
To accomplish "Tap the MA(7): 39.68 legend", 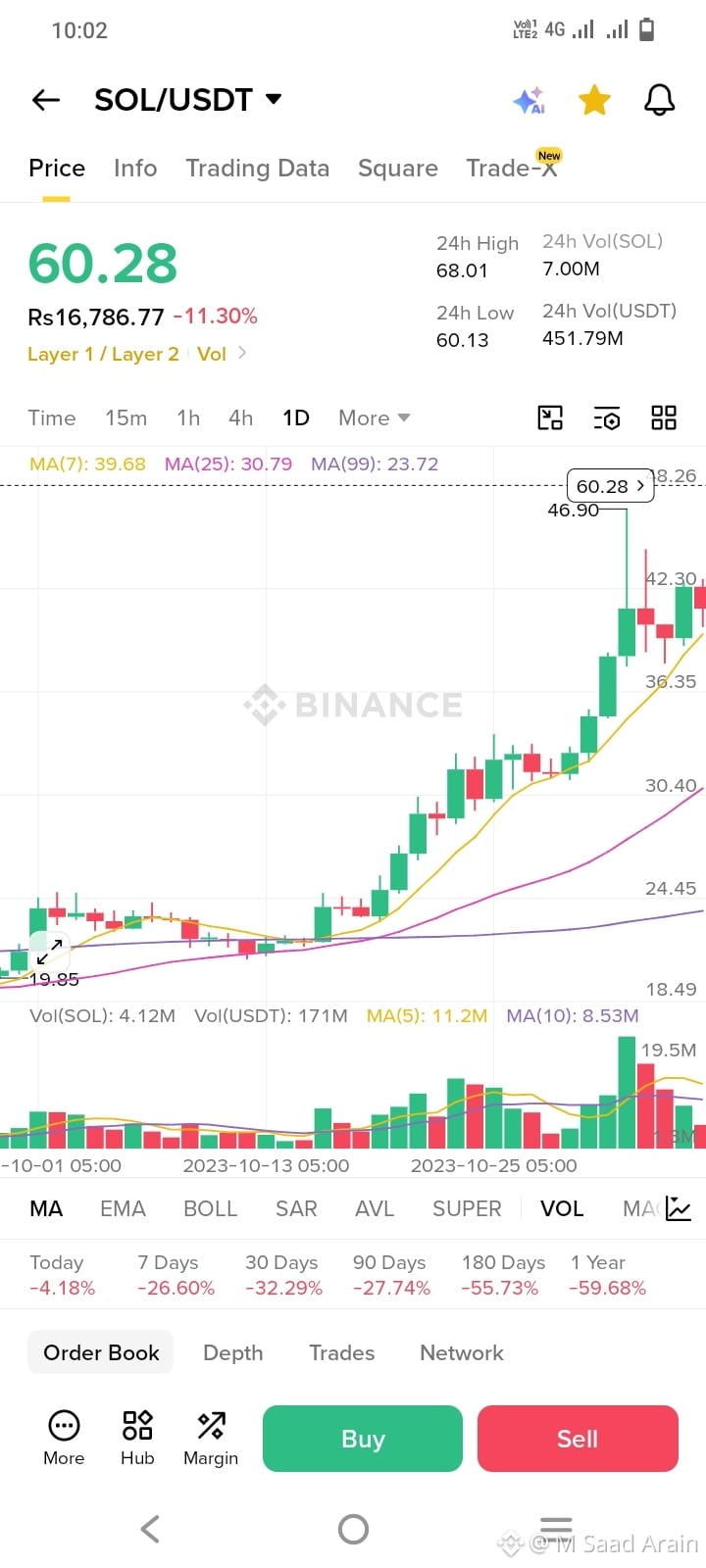I will (87, 464).
